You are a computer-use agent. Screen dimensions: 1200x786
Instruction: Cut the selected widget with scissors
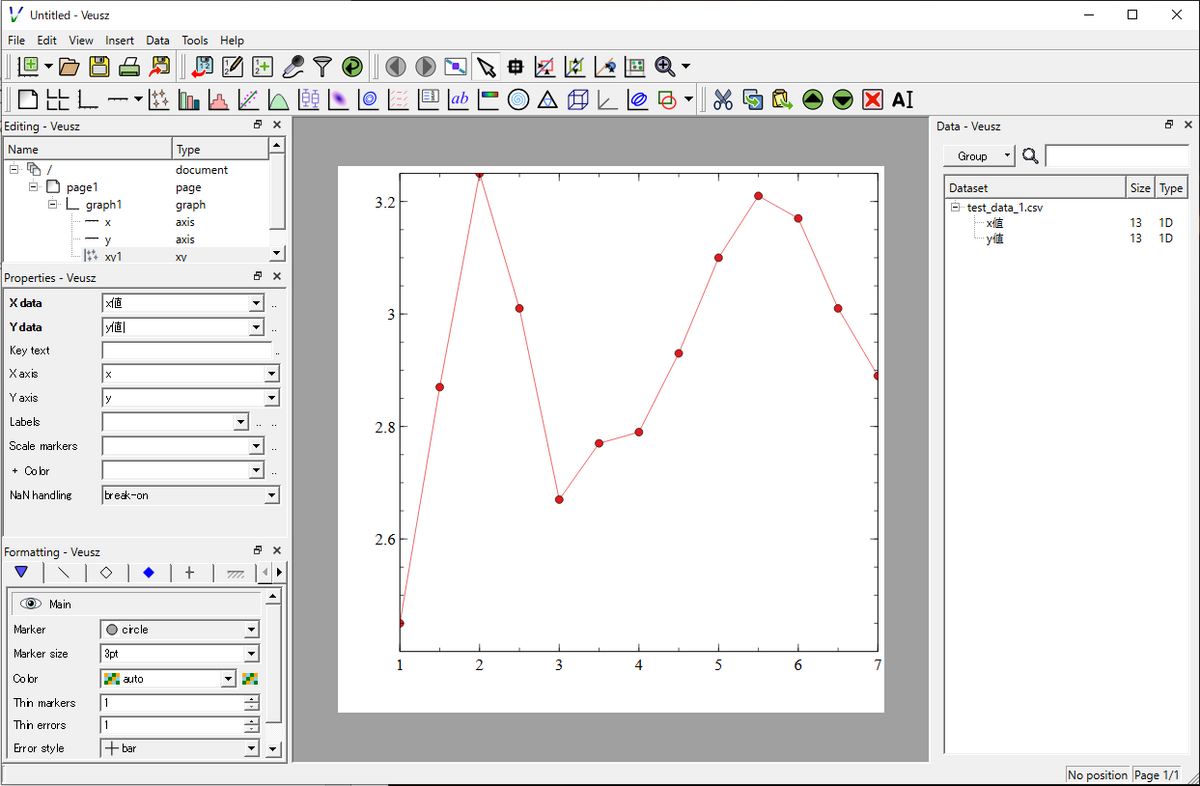pos(723,99)
